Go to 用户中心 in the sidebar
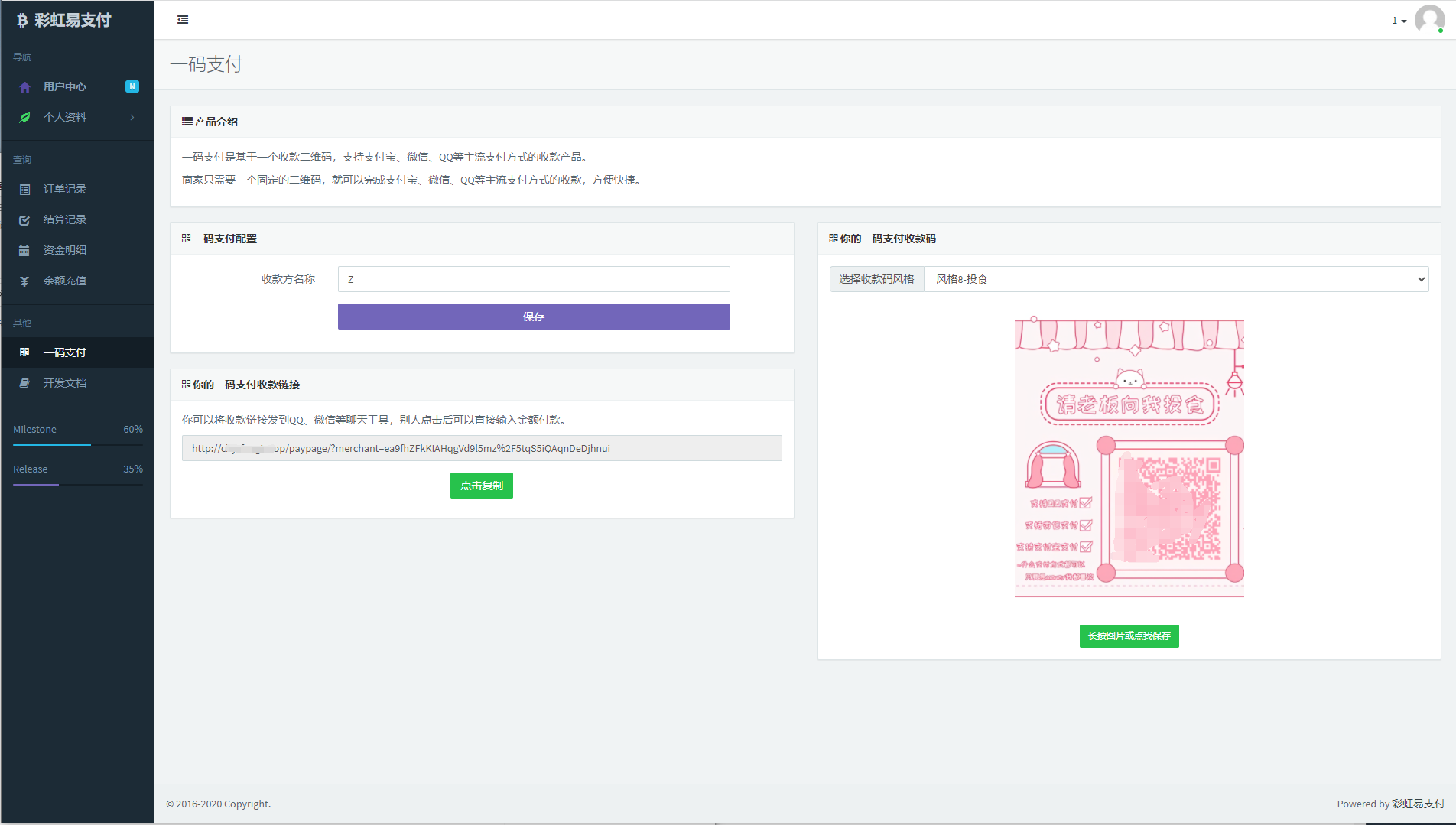Image resolution: width=1456 pixels, height=825 pixels. click(x=65, y=87)
